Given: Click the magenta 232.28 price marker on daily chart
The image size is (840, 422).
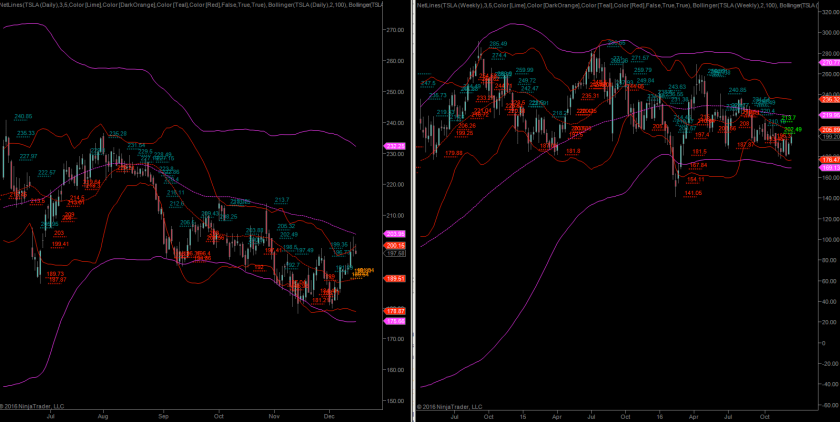Looking at the screenshot, I should point(395,146).
